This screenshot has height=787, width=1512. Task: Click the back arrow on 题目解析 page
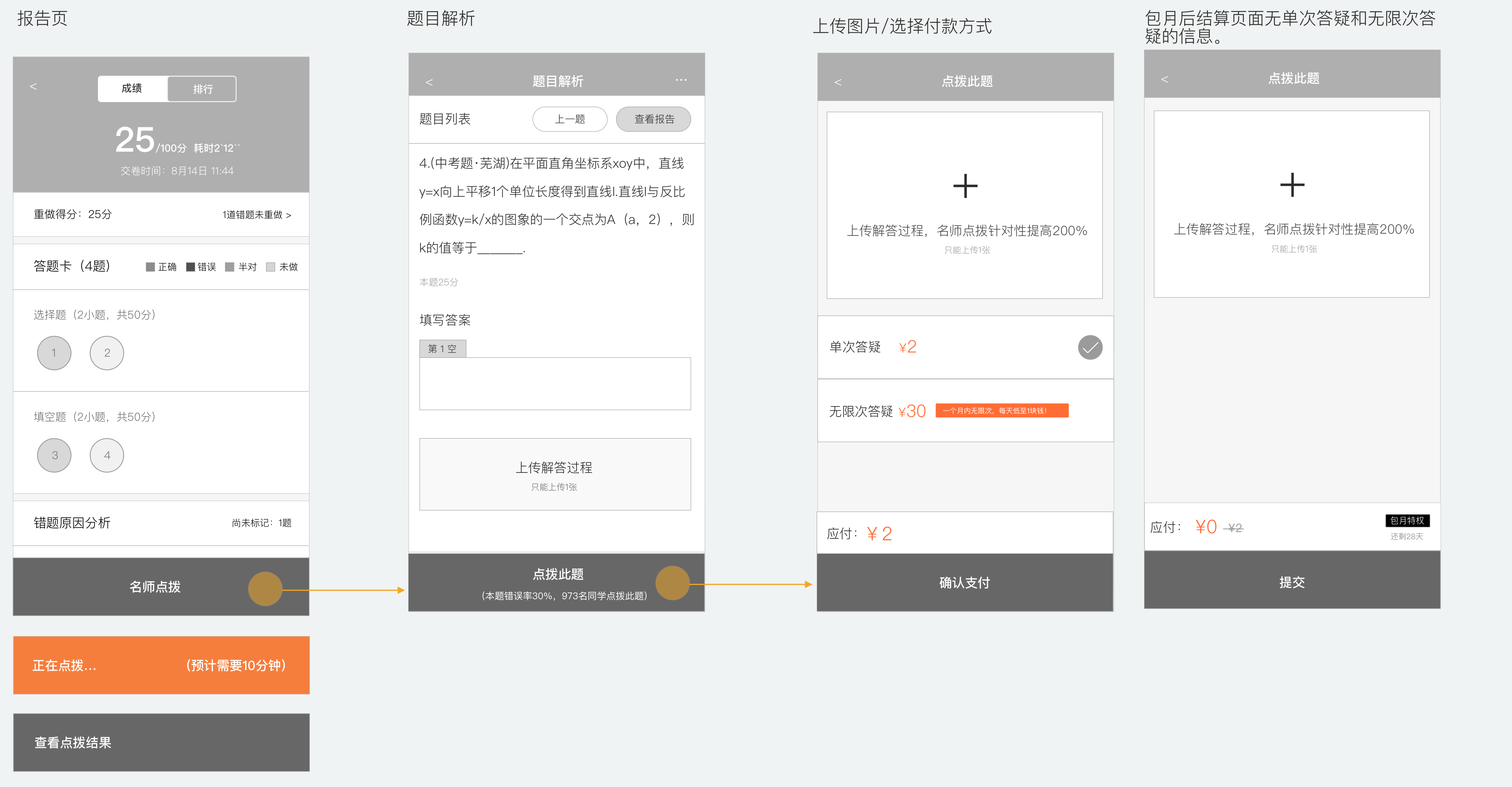[x=429, y=82]
